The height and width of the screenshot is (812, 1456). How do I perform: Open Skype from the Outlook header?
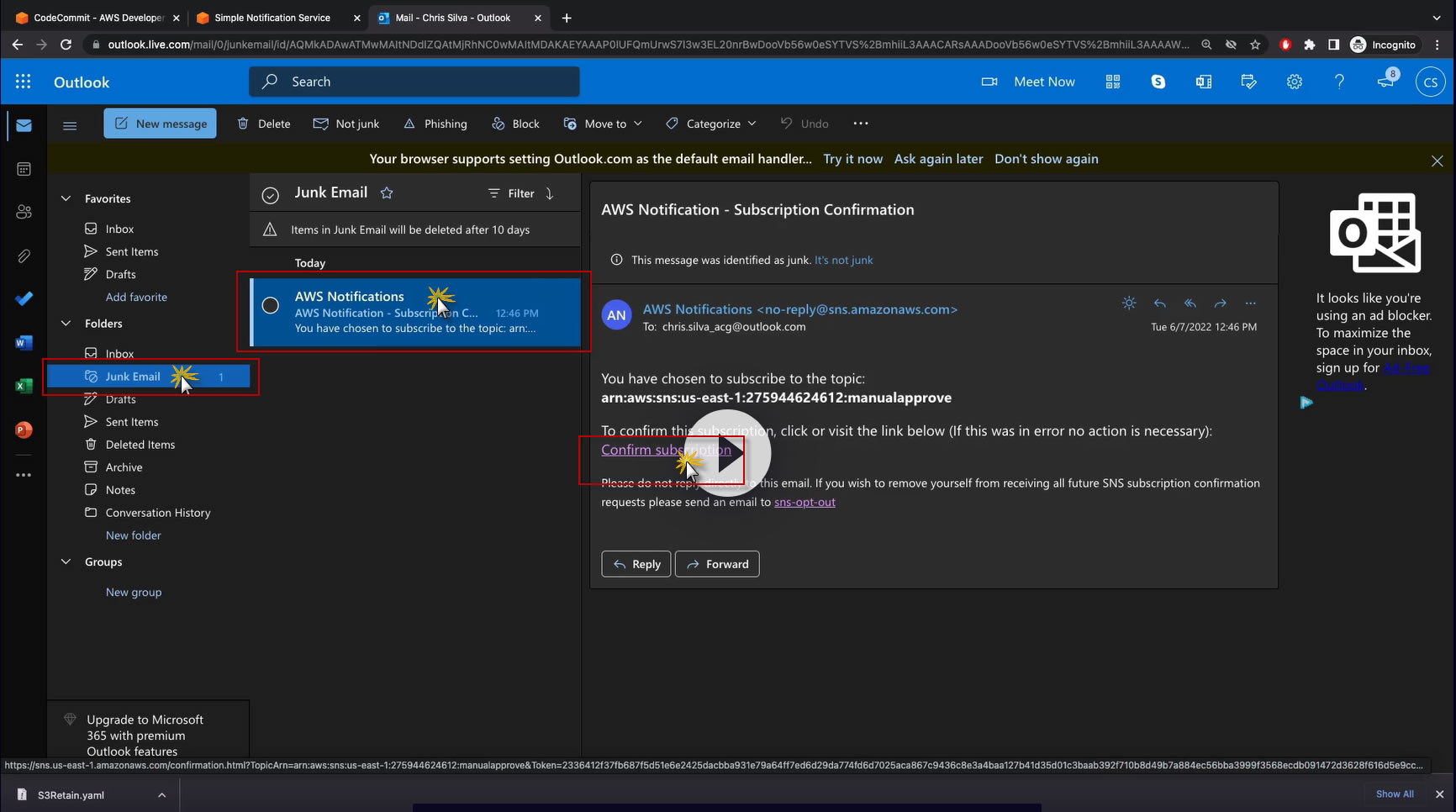point(1158,82)
